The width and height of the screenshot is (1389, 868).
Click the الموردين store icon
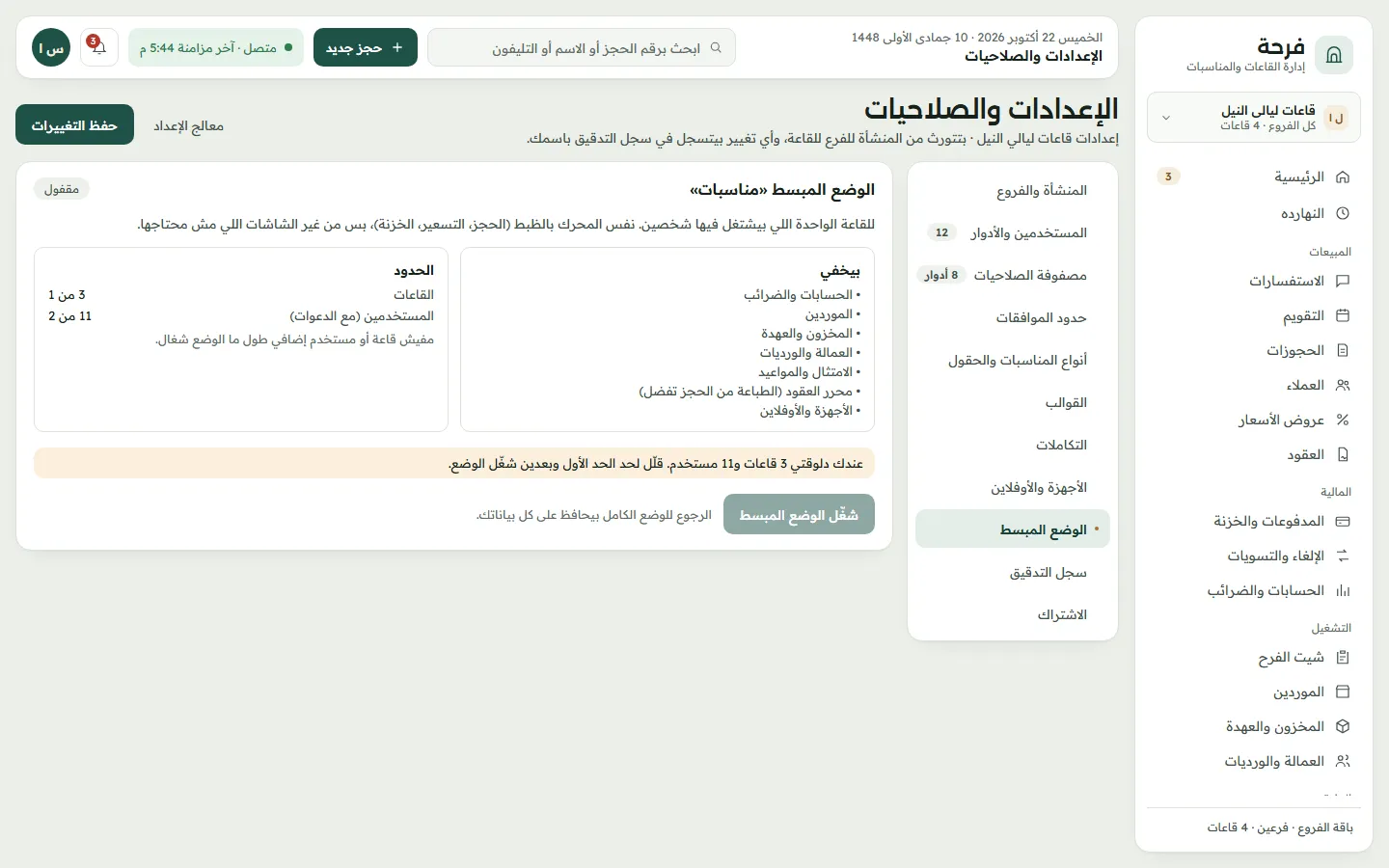pyautogui.click(x=1343, y=692)
